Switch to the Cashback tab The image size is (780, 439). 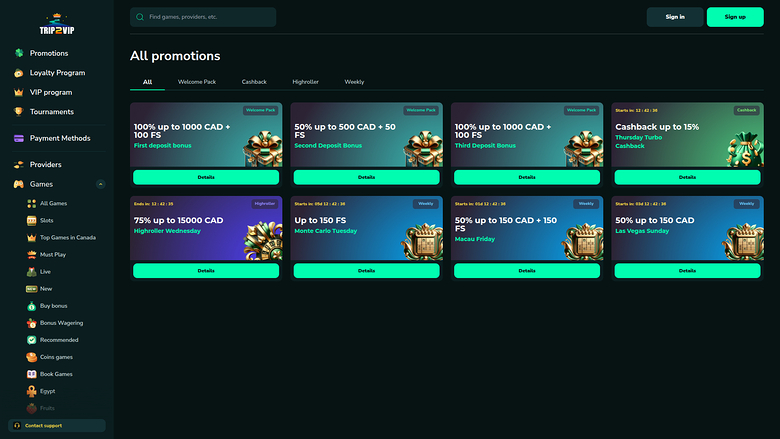(254, 82)
